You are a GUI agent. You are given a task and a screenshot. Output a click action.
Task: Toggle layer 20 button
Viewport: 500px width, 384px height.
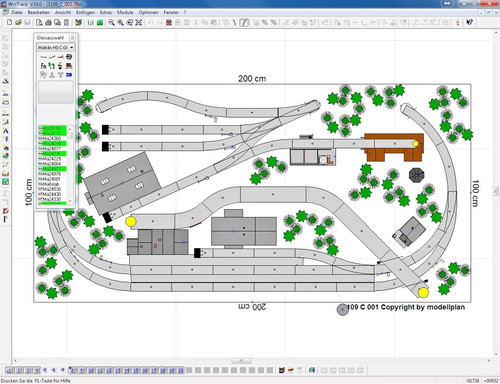click(181, 370)
